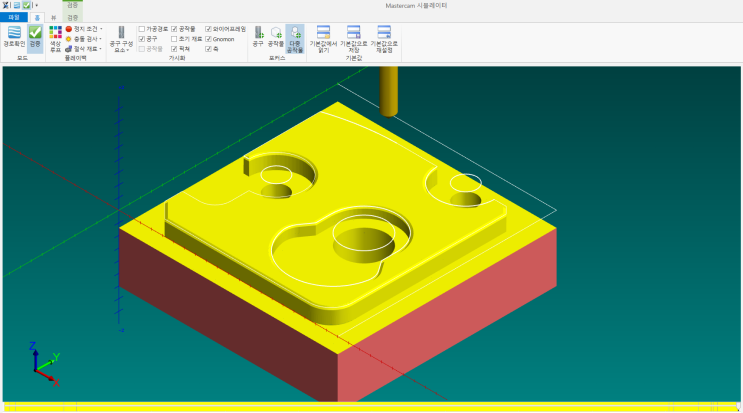The width and height of the screenshot is (743, 413).
Task: Expand the 정지 조건 dropdown
Action: (86, 29)
